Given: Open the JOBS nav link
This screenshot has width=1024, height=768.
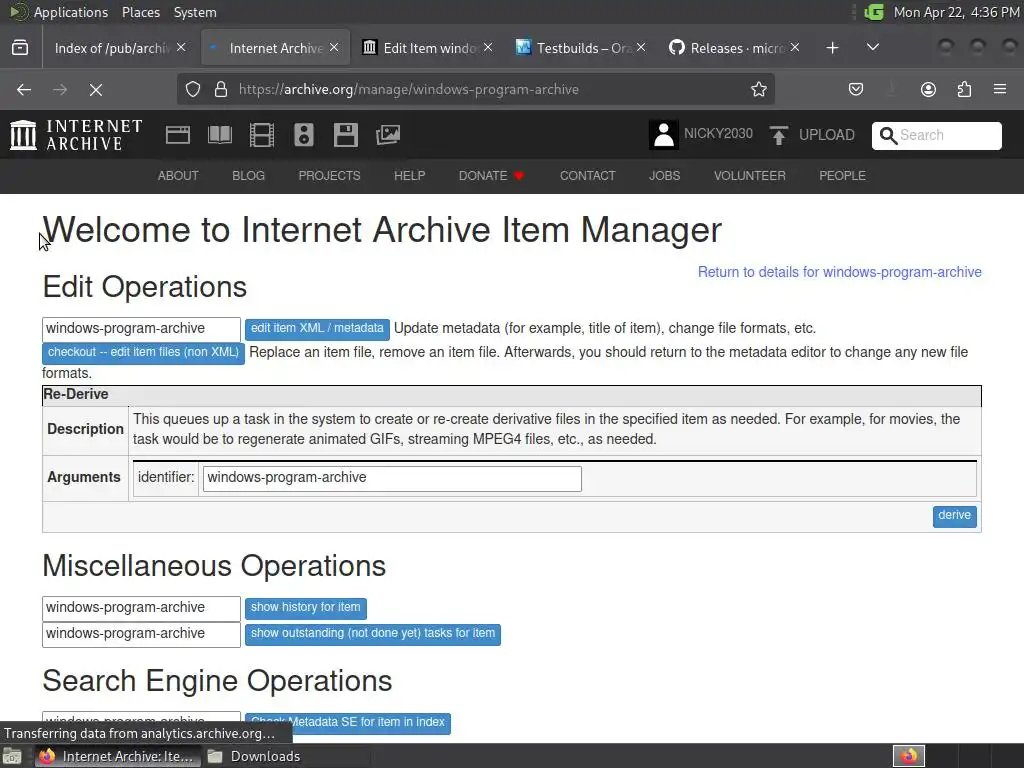Looking at the screenshot, I should pyautogui.click(x=664, y=176).
